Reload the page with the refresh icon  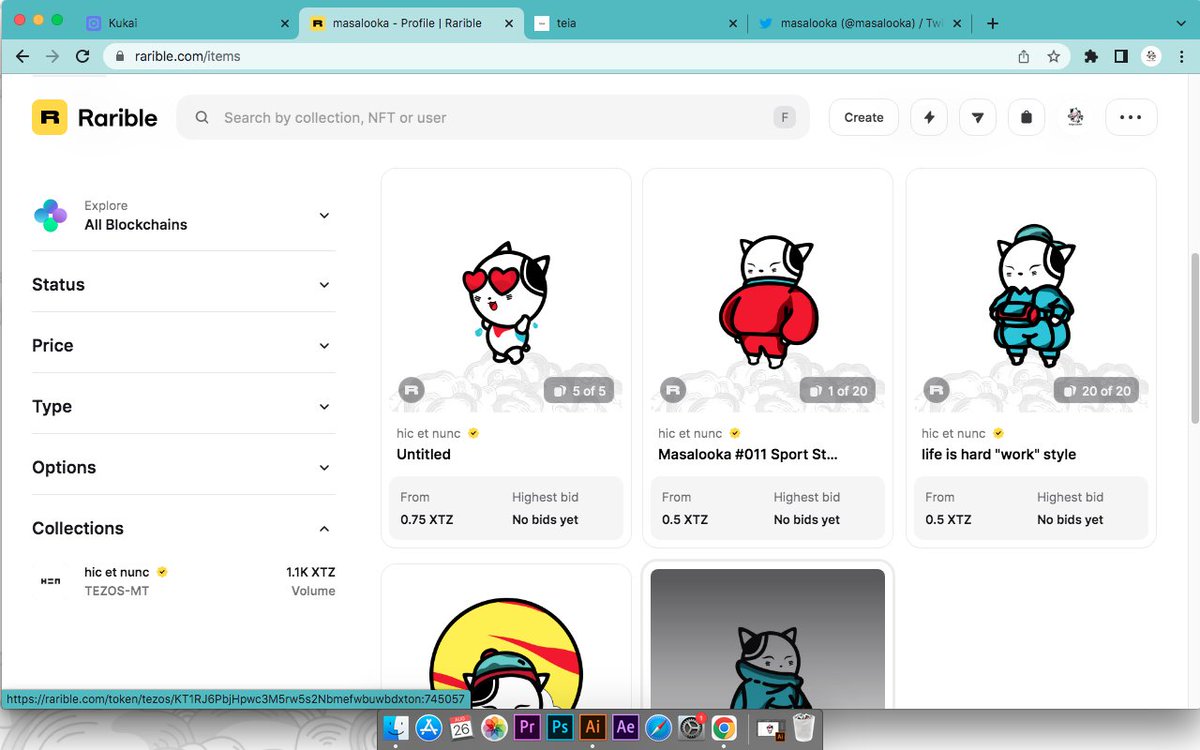[83, 56]
